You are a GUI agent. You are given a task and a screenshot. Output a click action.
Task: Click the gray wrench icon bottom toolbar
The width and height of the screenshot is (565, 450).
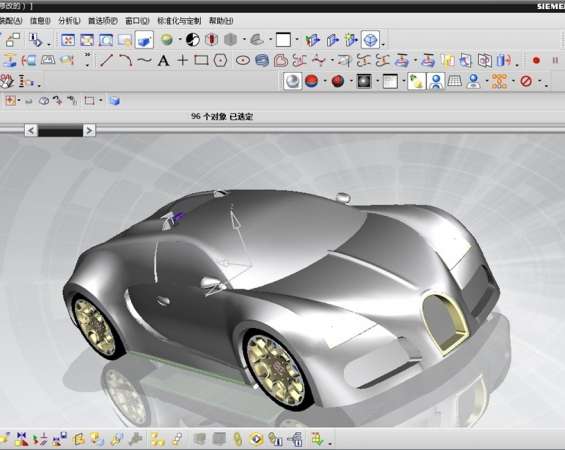coord(135,439)
